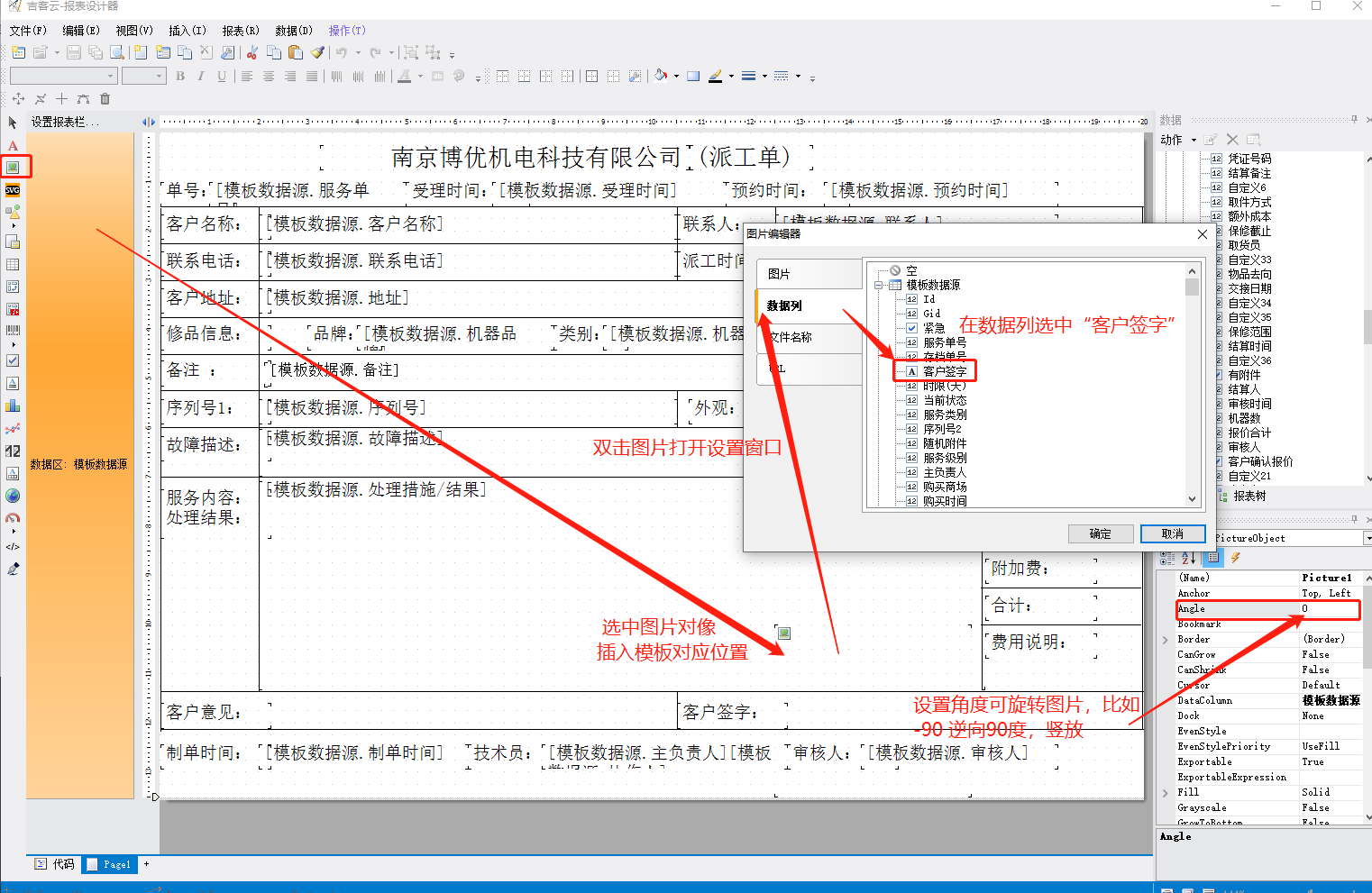The height and width of the screenshot is (893, 1372).
Task: Select the Subreport object tool
Action: click(x=13, y=241)
